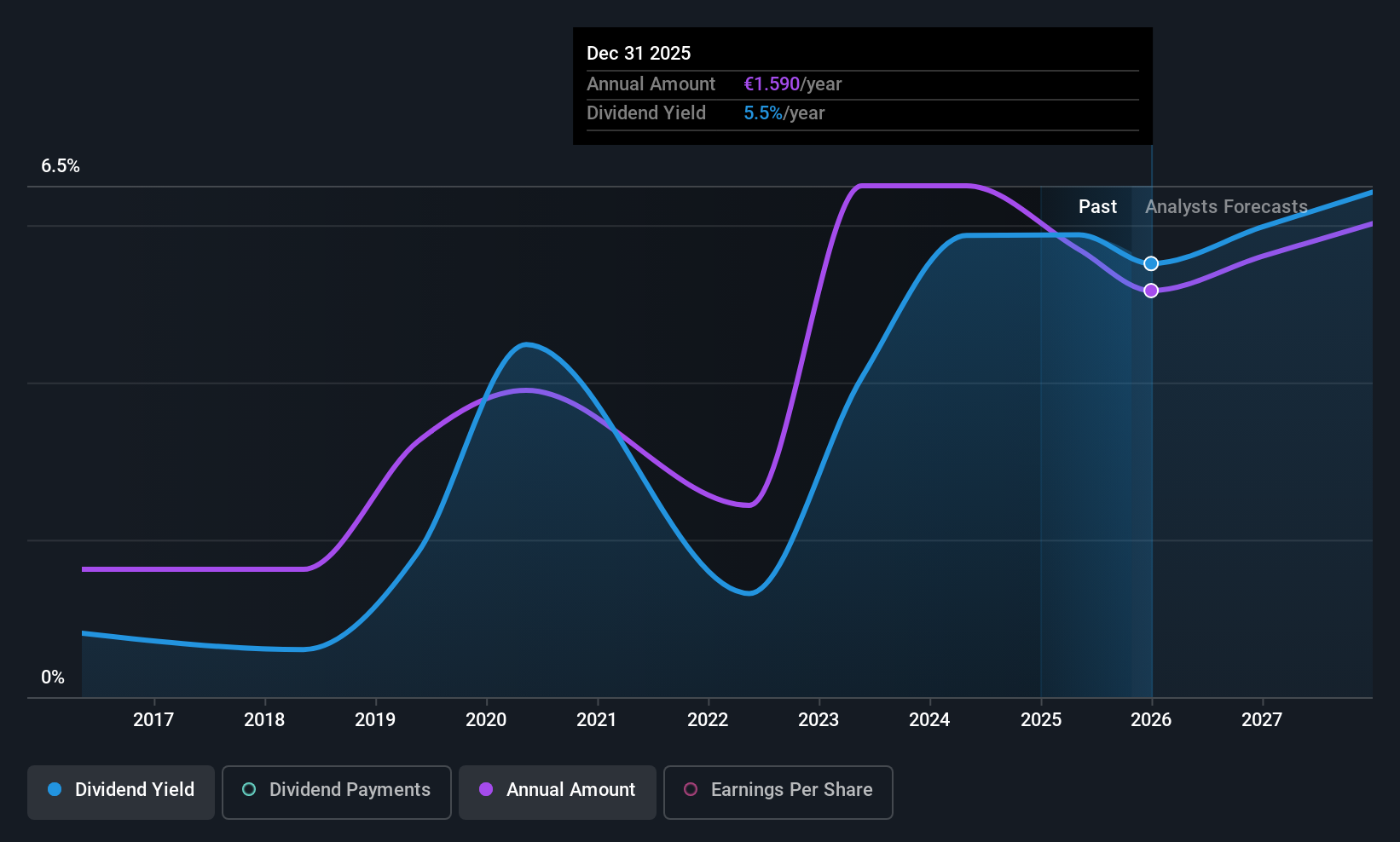This screenshot has width=1400, height=842.
Task: Toggle Dividend Yield series visibility
Action: coord(120,790)
